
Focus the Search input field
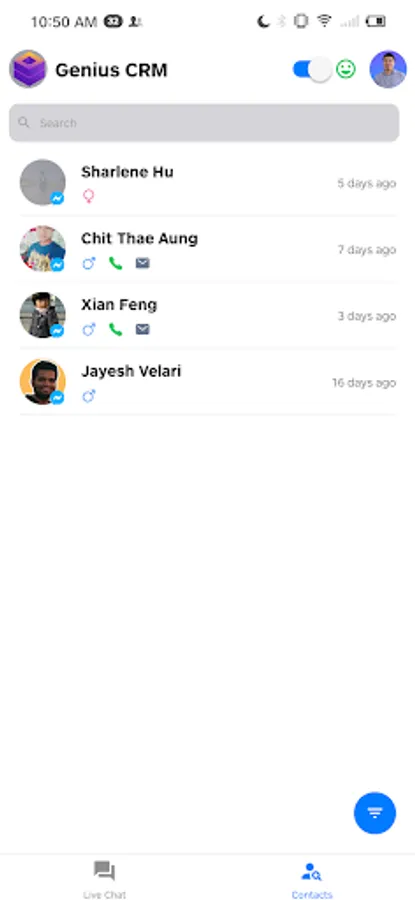point(204,123)
